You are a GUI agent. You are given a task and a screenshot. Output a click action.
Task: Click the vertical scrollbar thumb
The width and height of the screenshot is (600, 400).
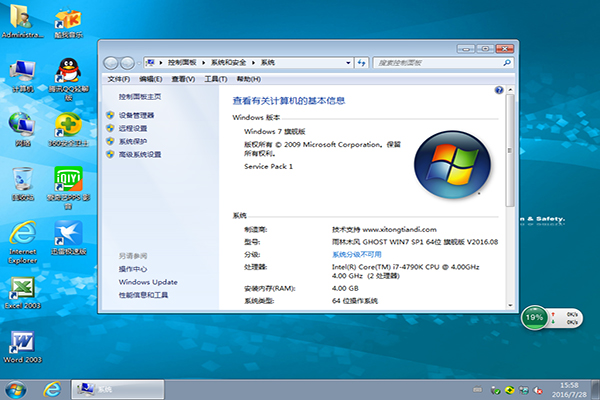[510, 150]
